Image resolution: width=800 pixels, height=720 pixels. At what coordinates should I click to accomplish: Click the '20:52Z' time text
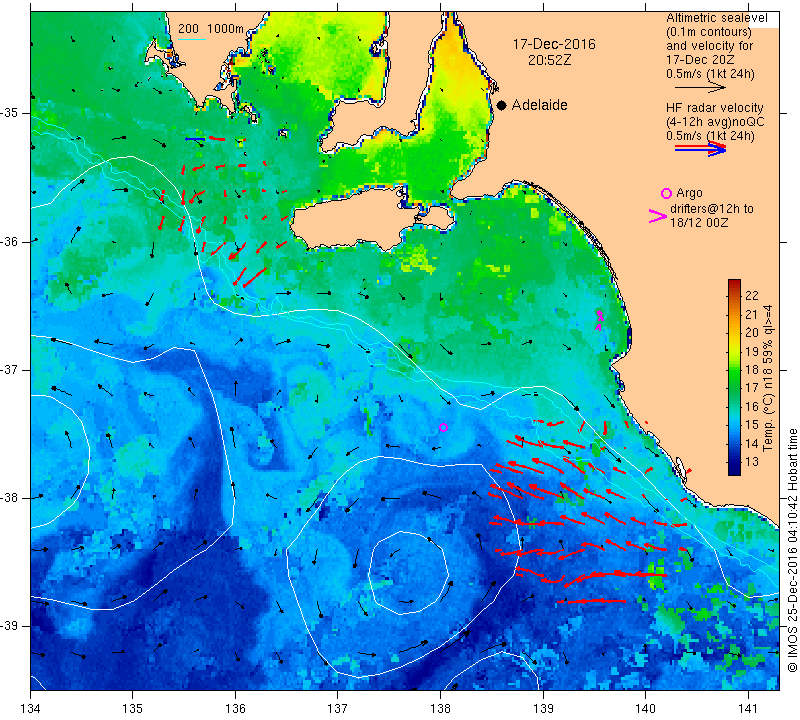click(x=549, y=60)
